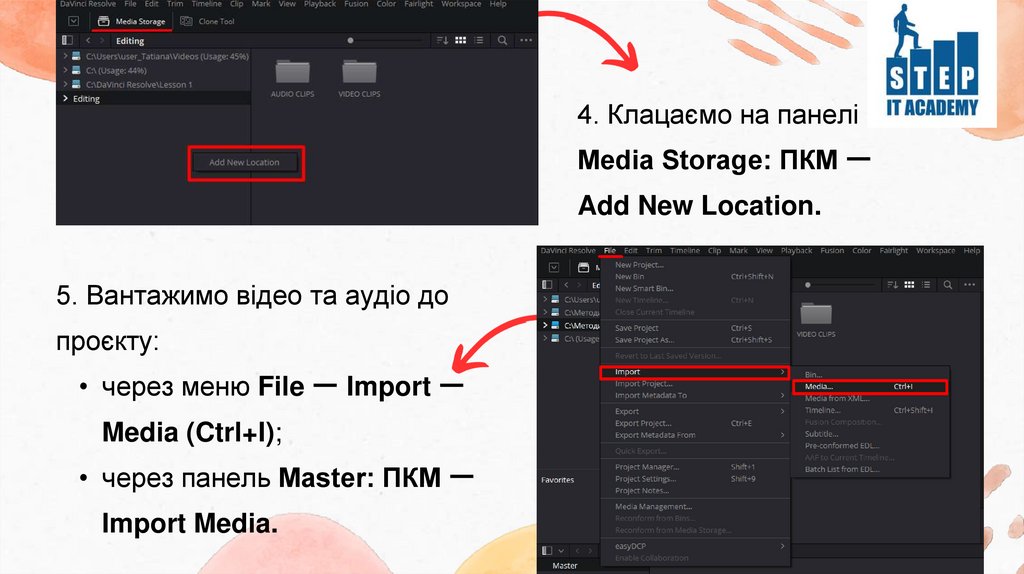Expand the Editing tree item

65,99
